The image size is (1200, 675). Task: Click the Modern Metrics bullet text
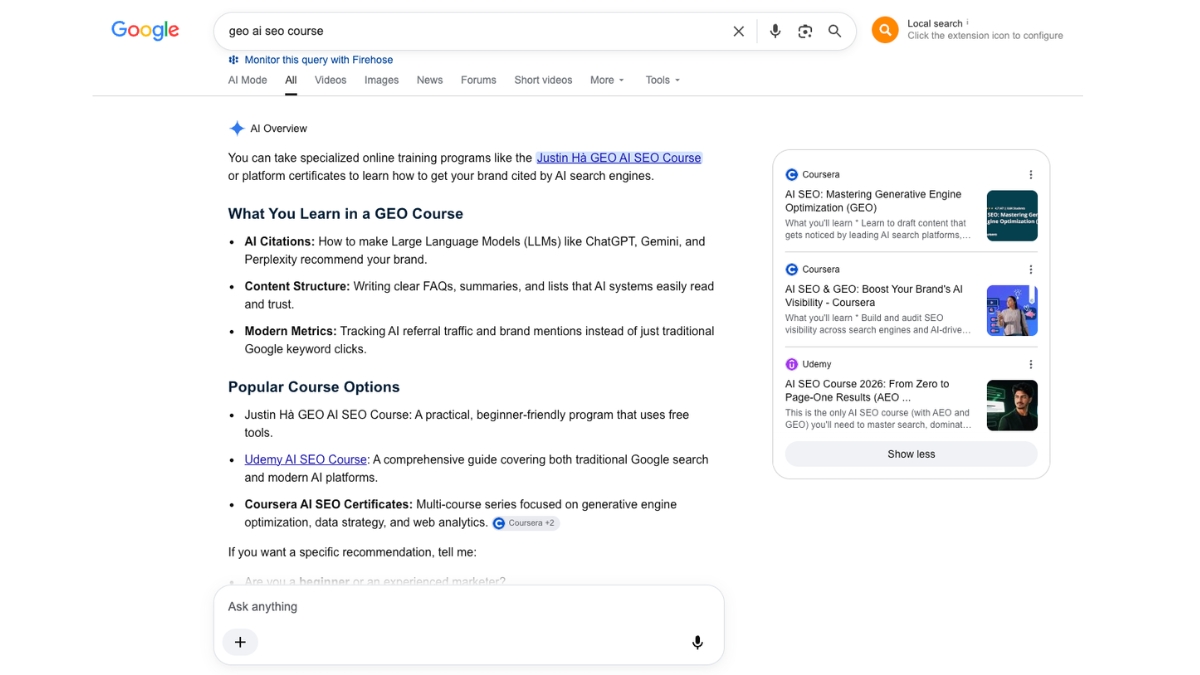tap(479, 340)
